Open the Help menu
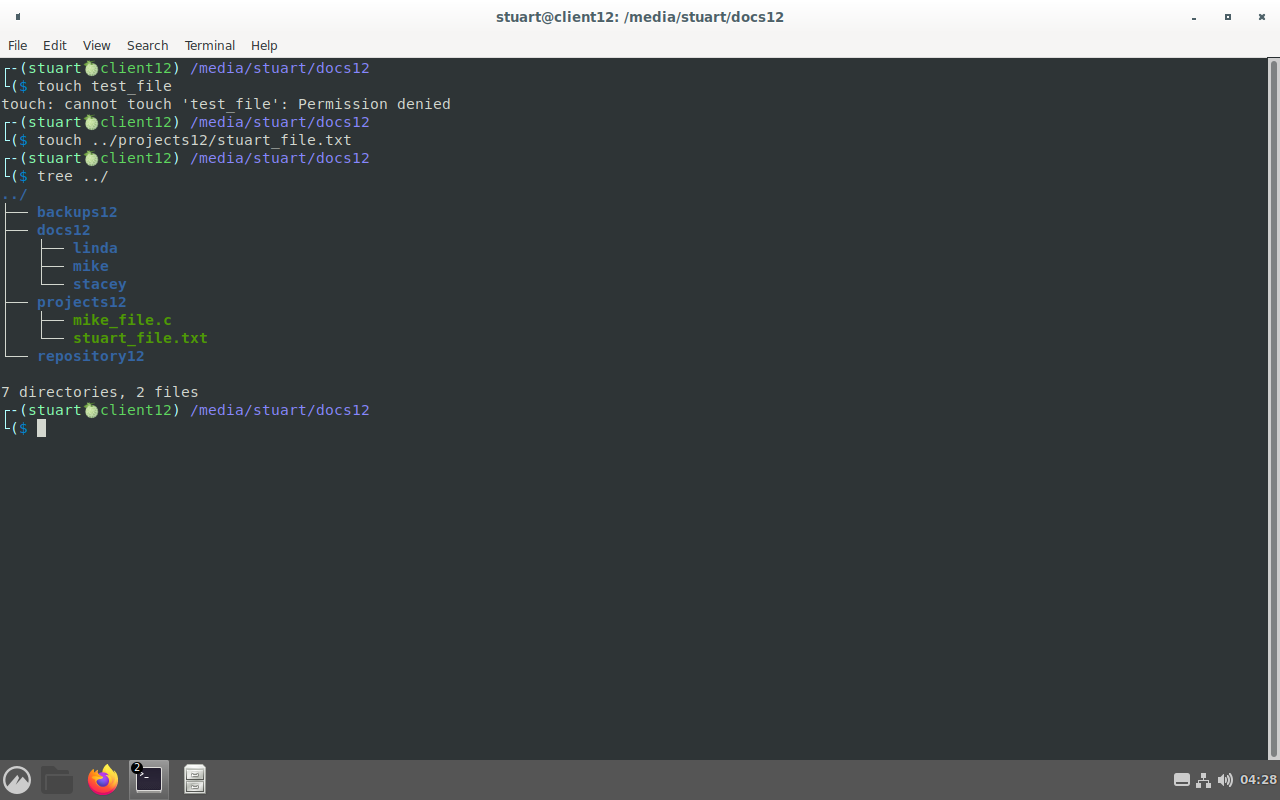 point(264,45)
